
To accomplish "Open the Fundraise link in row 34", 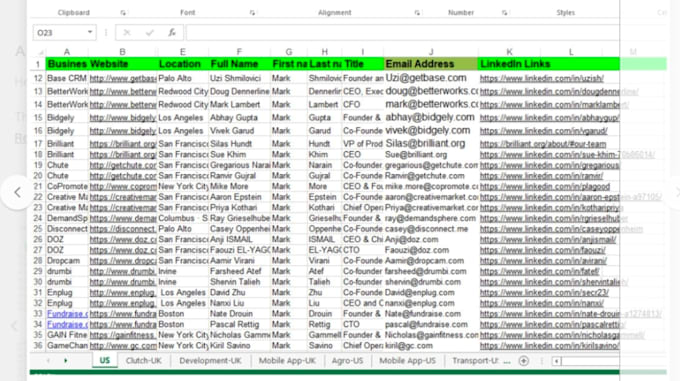I will coord(67,325).
